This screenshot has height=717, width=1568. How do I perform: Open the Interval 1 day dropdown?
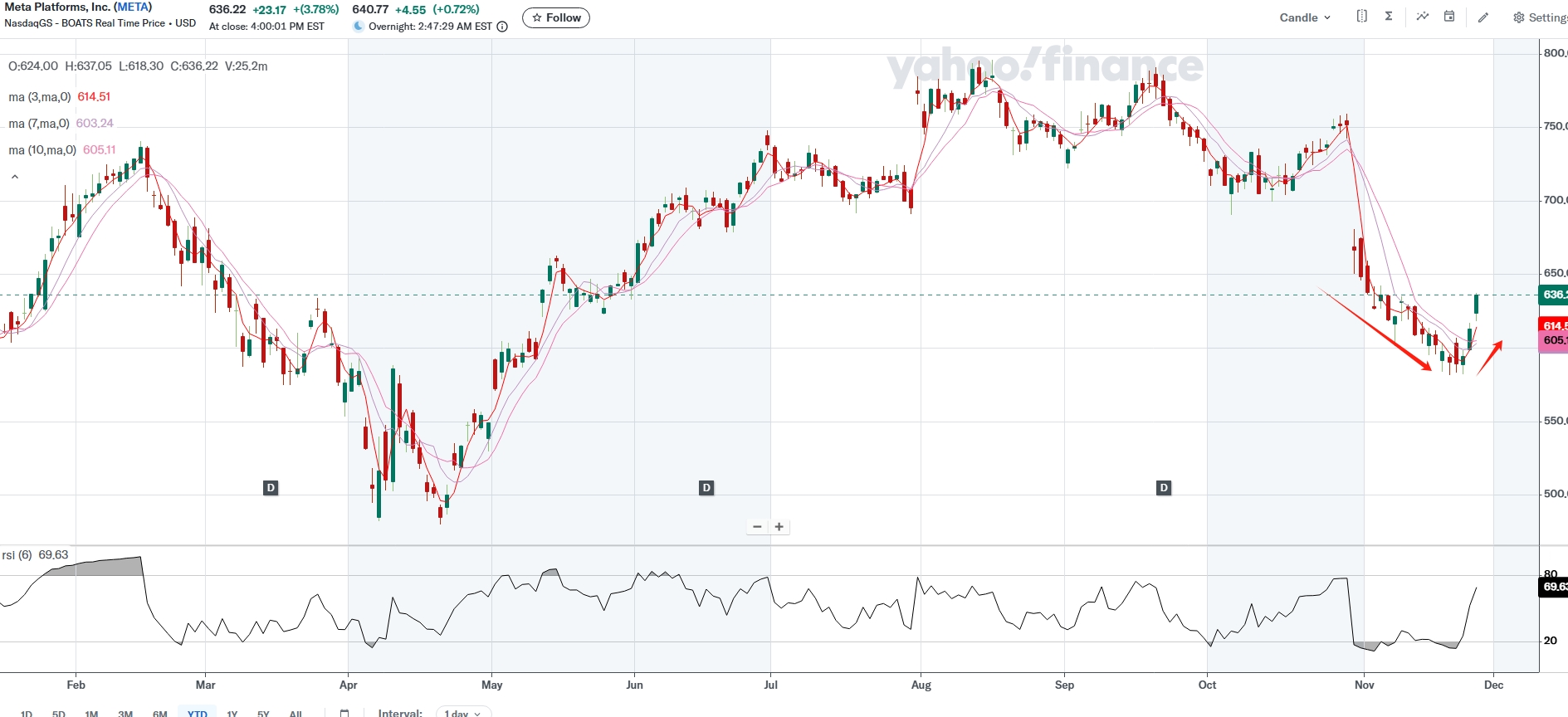462,713
